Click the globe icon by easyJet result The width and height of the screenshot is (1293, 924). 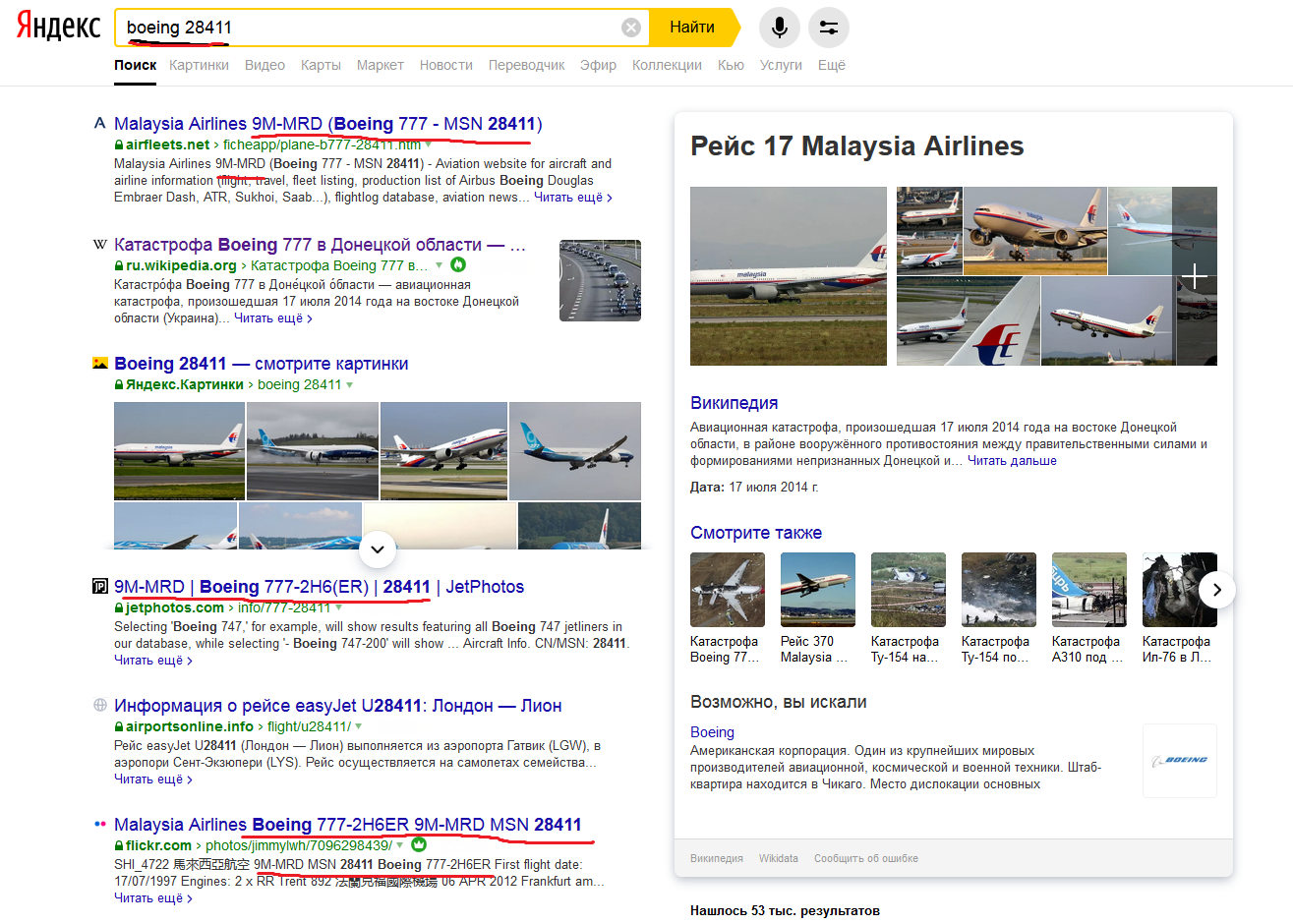coord(99,706)
